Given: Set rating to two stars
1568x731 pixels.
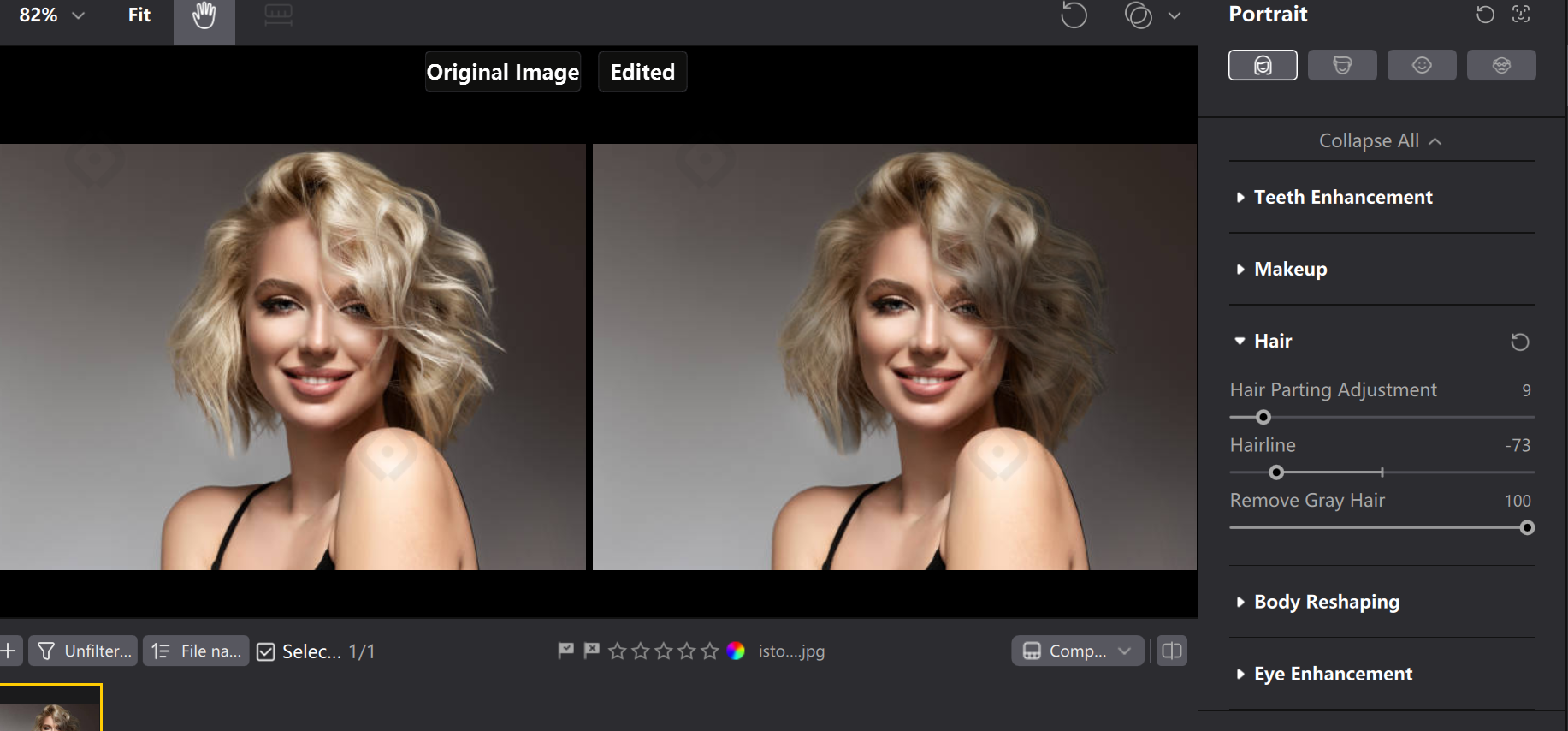Looking at the screenshot, I should pos(641,651).
